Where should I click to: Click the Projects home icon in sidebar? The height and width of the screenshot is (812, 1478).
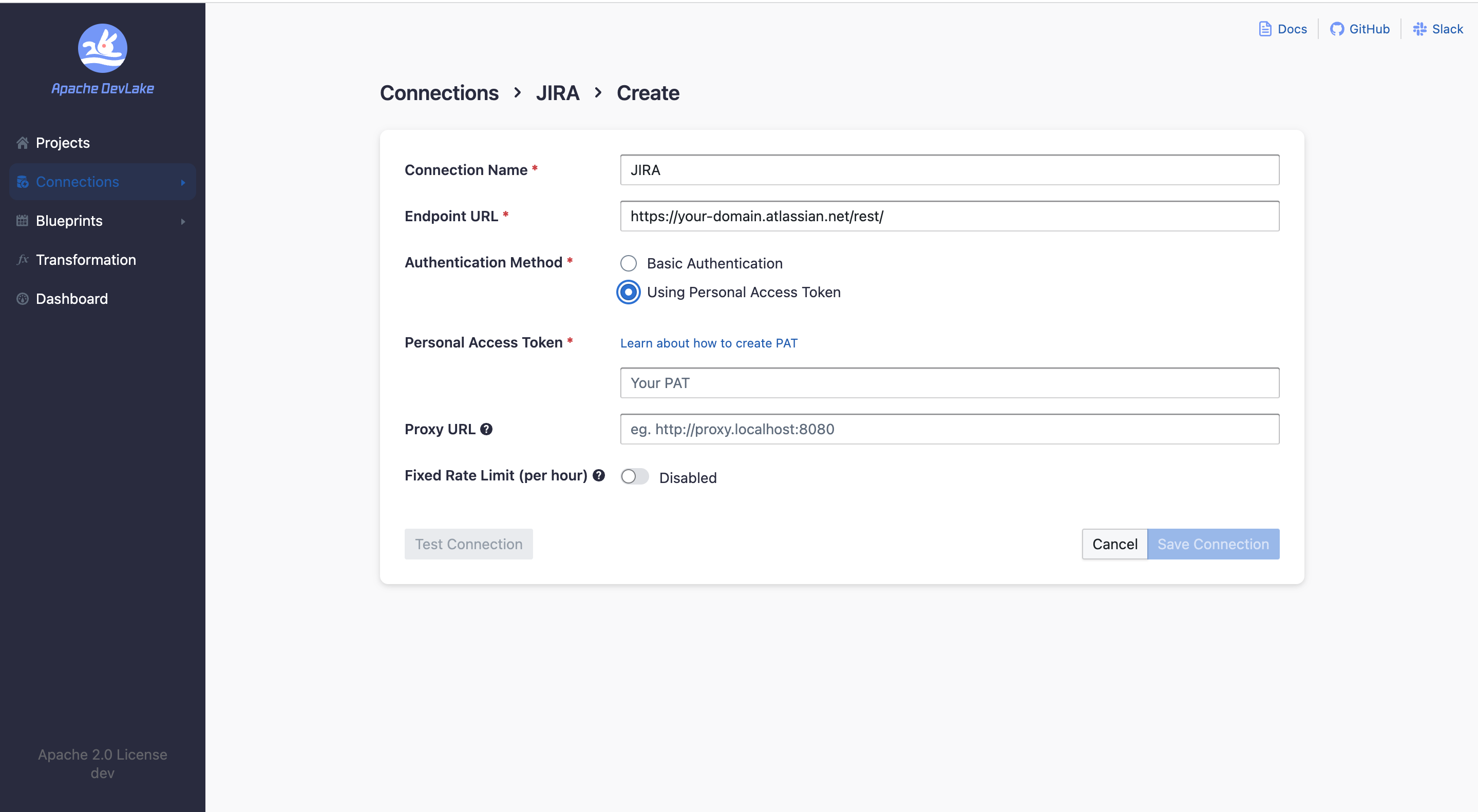(23, 143)
